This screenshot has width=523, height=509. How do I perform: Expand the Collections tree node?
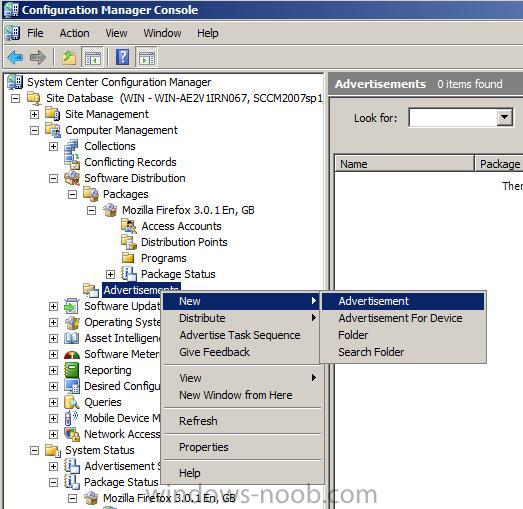[x=53, y=146]
